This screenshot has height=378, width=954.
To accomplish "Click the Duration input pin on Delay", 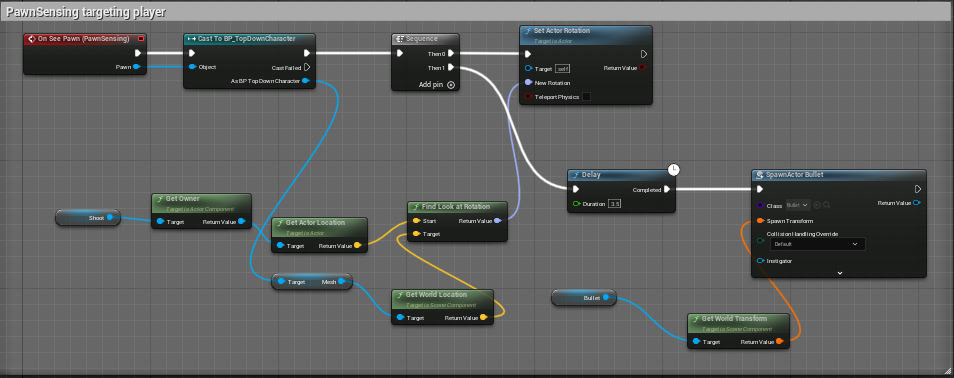I will click(576, 204).
